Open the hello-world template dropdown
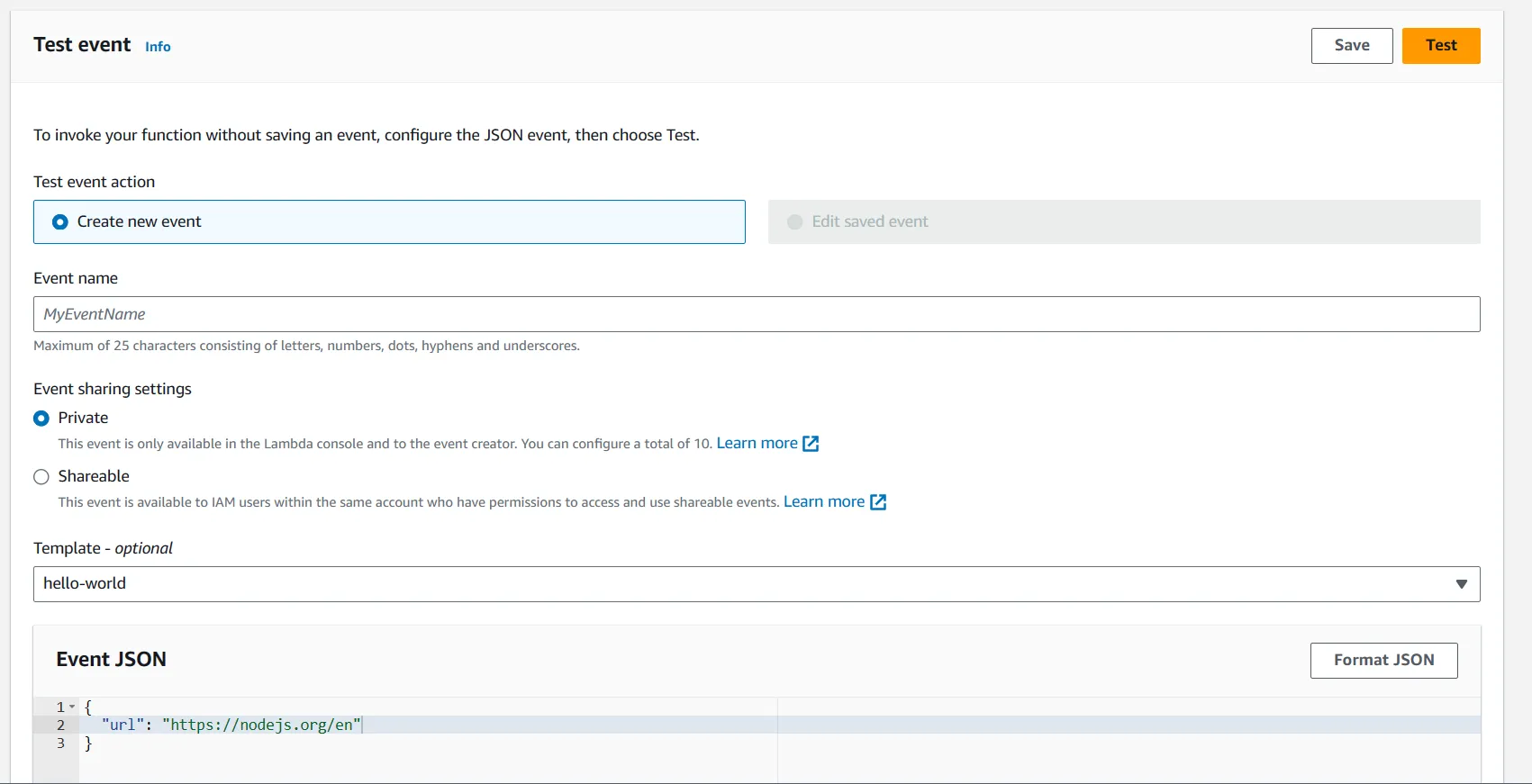Screen dimensions: 1532x784 point(757,584)
